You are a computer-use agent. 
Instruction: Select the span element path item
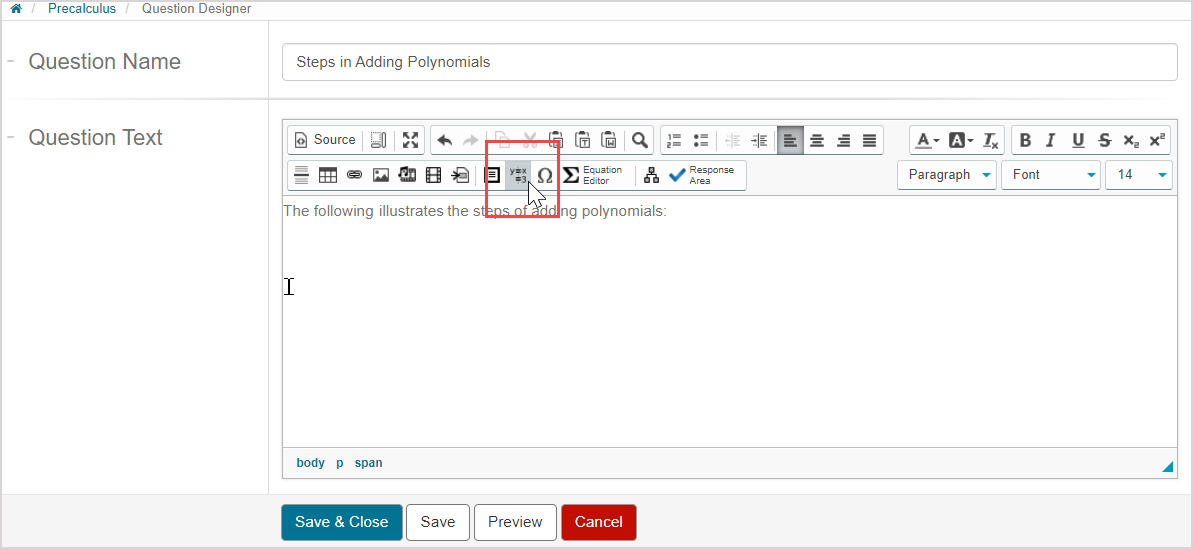(x=368, y=463)
